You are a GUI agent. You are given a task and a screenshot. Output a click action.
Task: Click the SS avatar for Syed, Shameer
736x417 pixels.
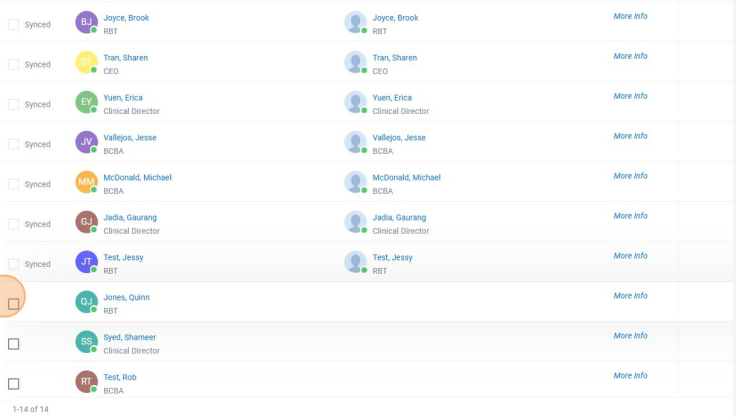point(87,343)
